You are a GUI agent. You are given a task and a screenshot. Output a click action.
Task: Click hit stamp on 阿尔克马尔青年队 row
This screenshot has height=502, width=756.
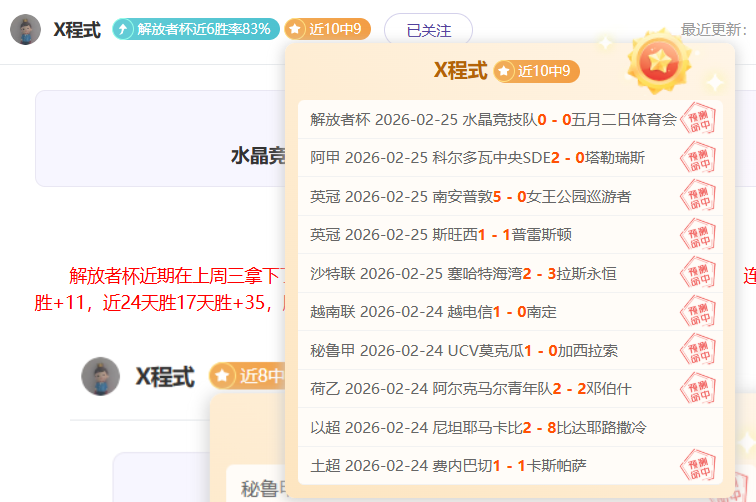point(698,388)
